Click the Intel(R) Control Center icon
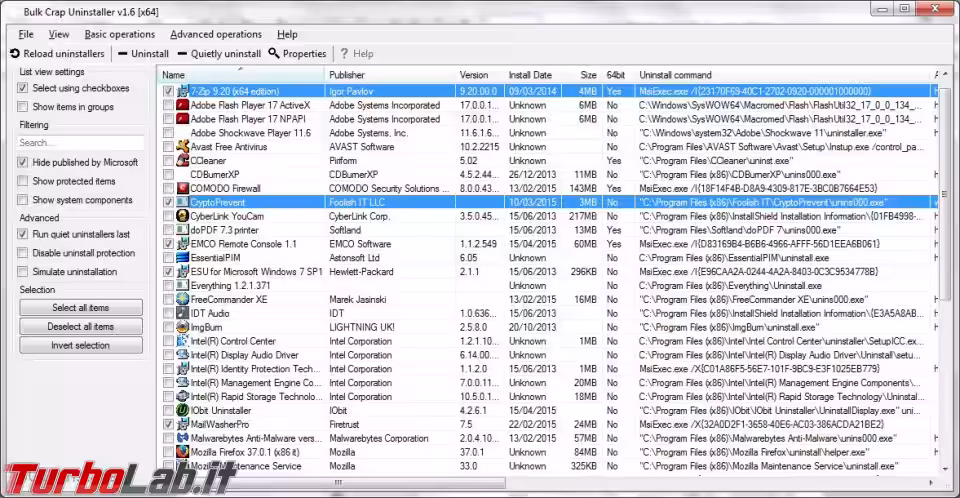 tap(182, 341)
